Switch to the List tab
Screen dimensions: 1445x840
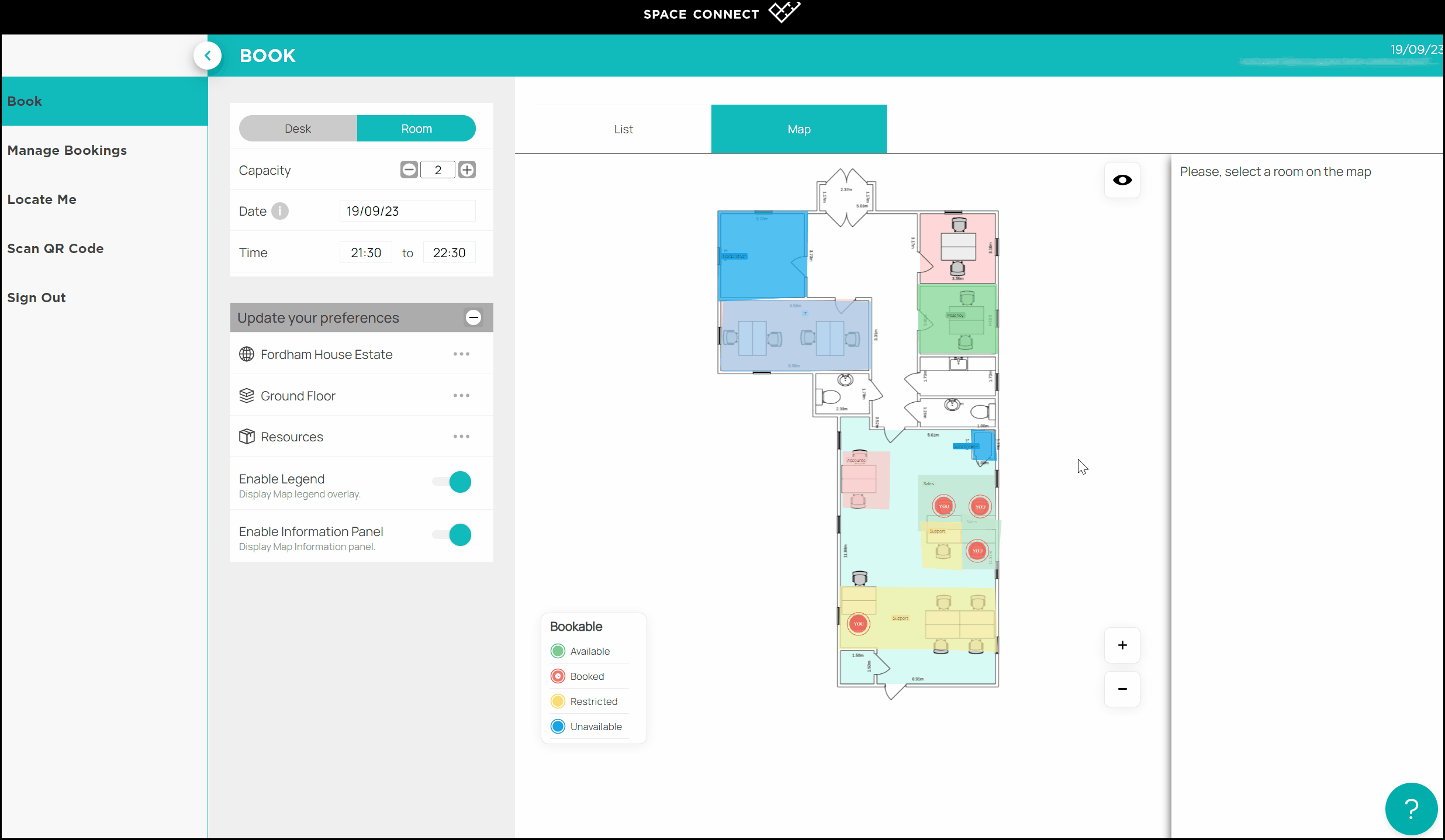pos(623,129)
